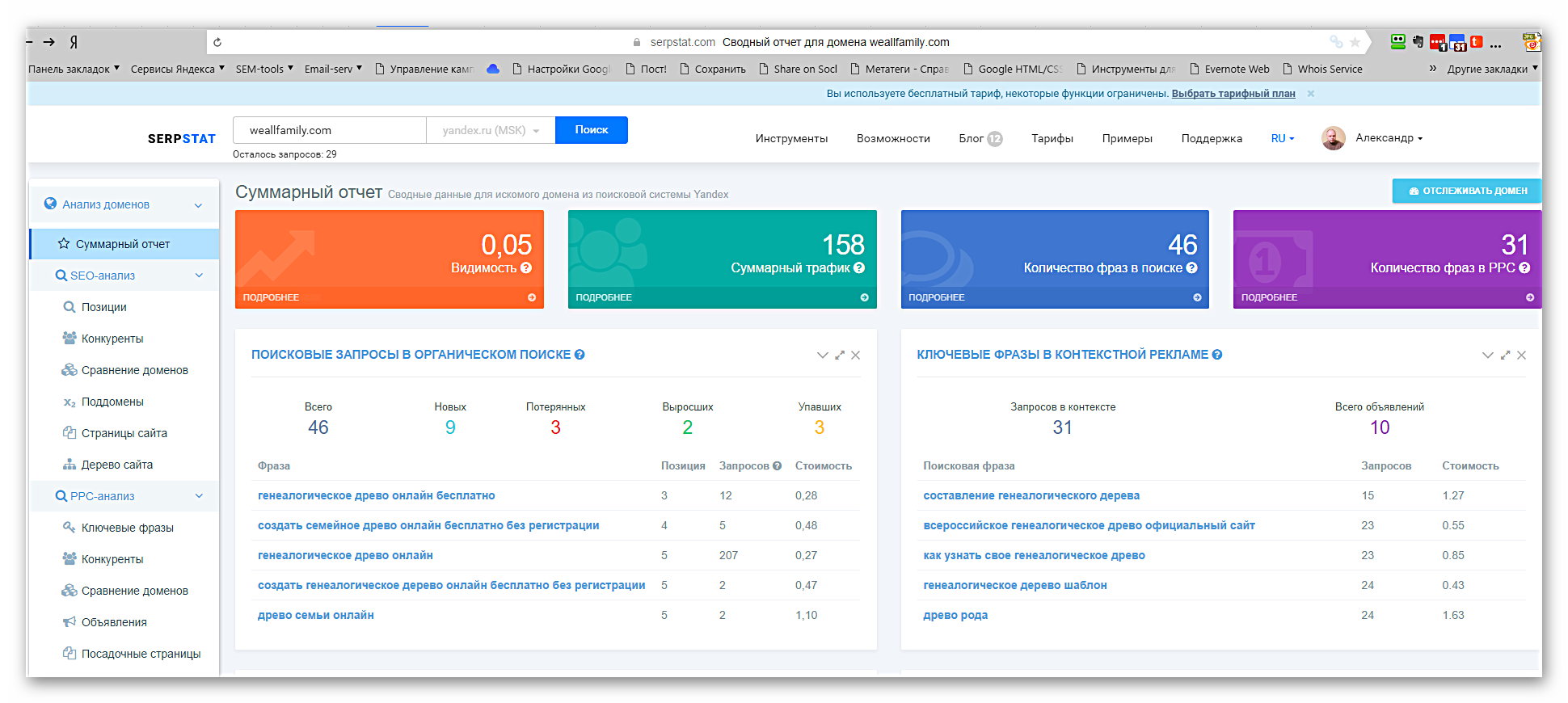Open help tooltip for Запросов column
Screen dimensions: 1568x703
tap(777, 466)
